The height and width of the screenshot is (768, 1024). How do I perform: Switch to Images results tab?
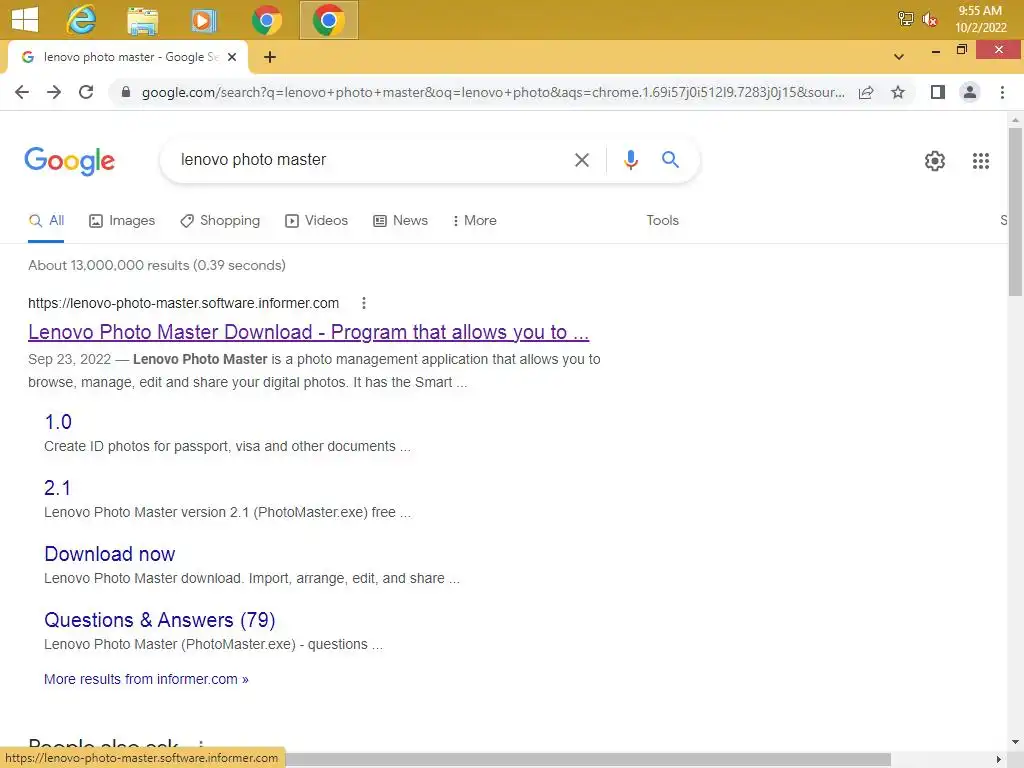point(122,221)
